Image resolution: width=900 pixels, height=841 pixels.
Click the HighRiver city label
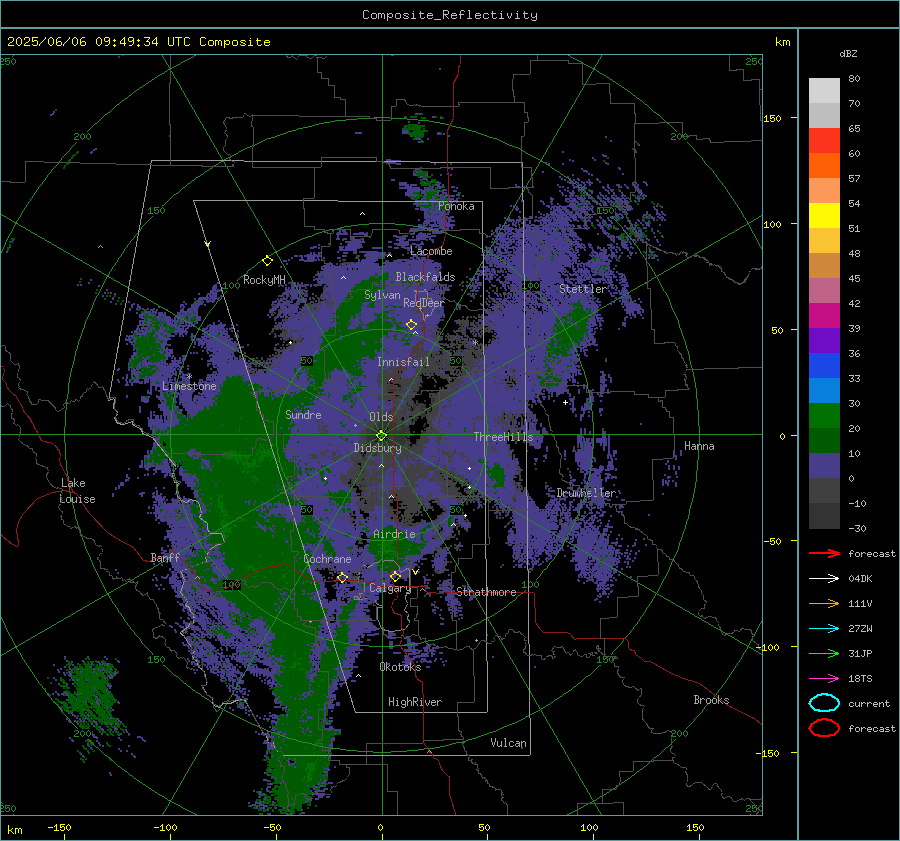click(415, 702)
